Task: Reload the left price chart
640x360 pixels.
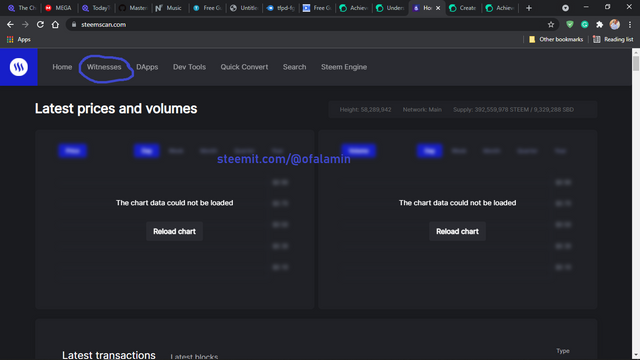Action: [174, 231]
